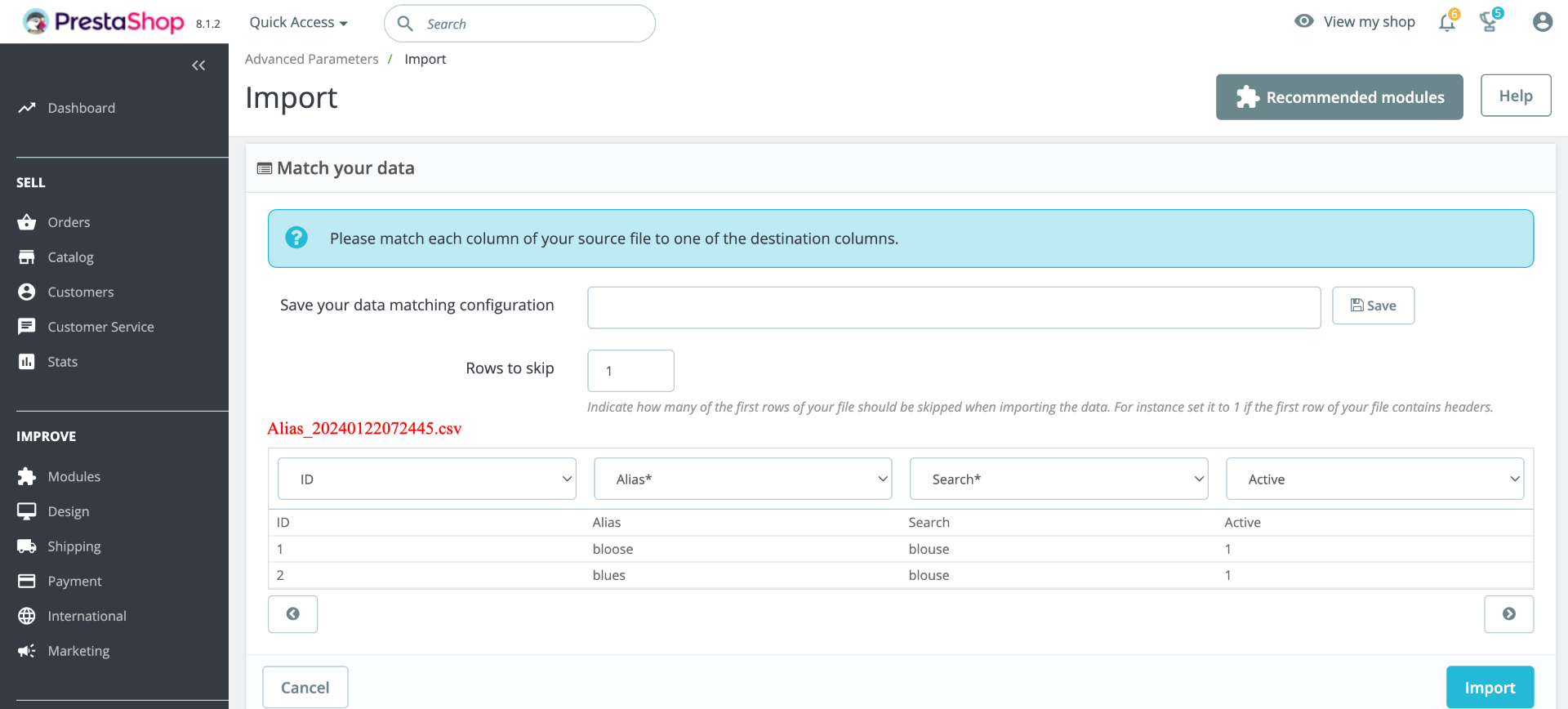Go to previous columns with left arrow
The height and width of the screenshot is (709, 1568).
point(292,614)
